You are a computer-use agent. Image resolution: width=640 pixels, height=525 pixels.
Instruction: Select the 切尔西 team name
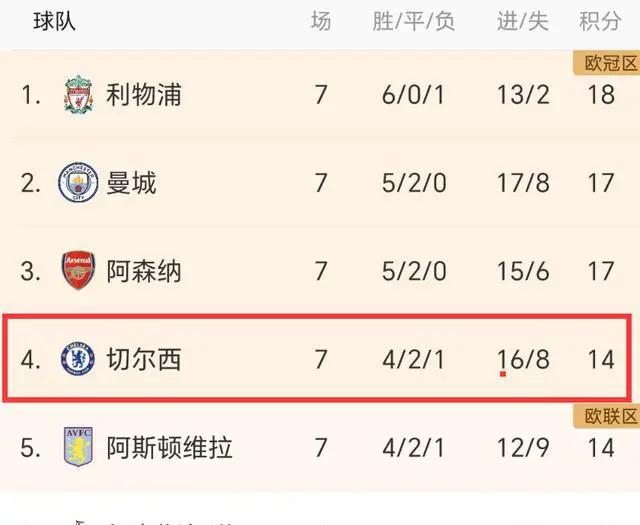(144, 359)
